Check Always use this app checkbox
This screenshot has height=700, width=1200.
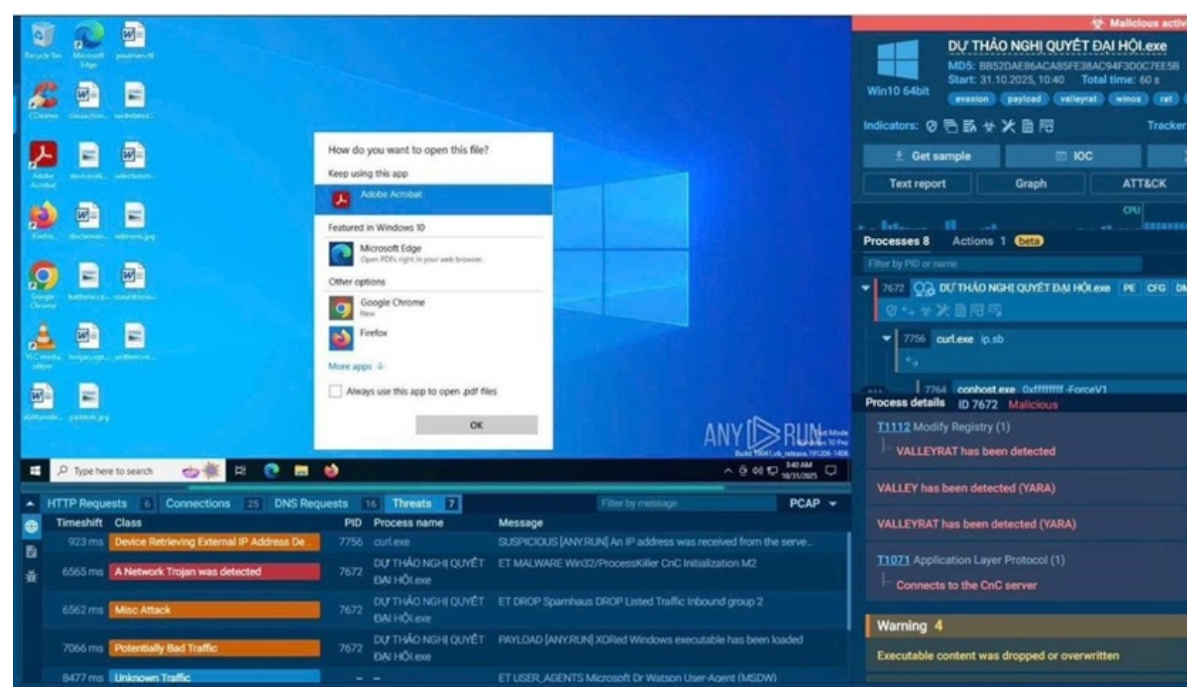pyautogui.click(x=335, y=392)
